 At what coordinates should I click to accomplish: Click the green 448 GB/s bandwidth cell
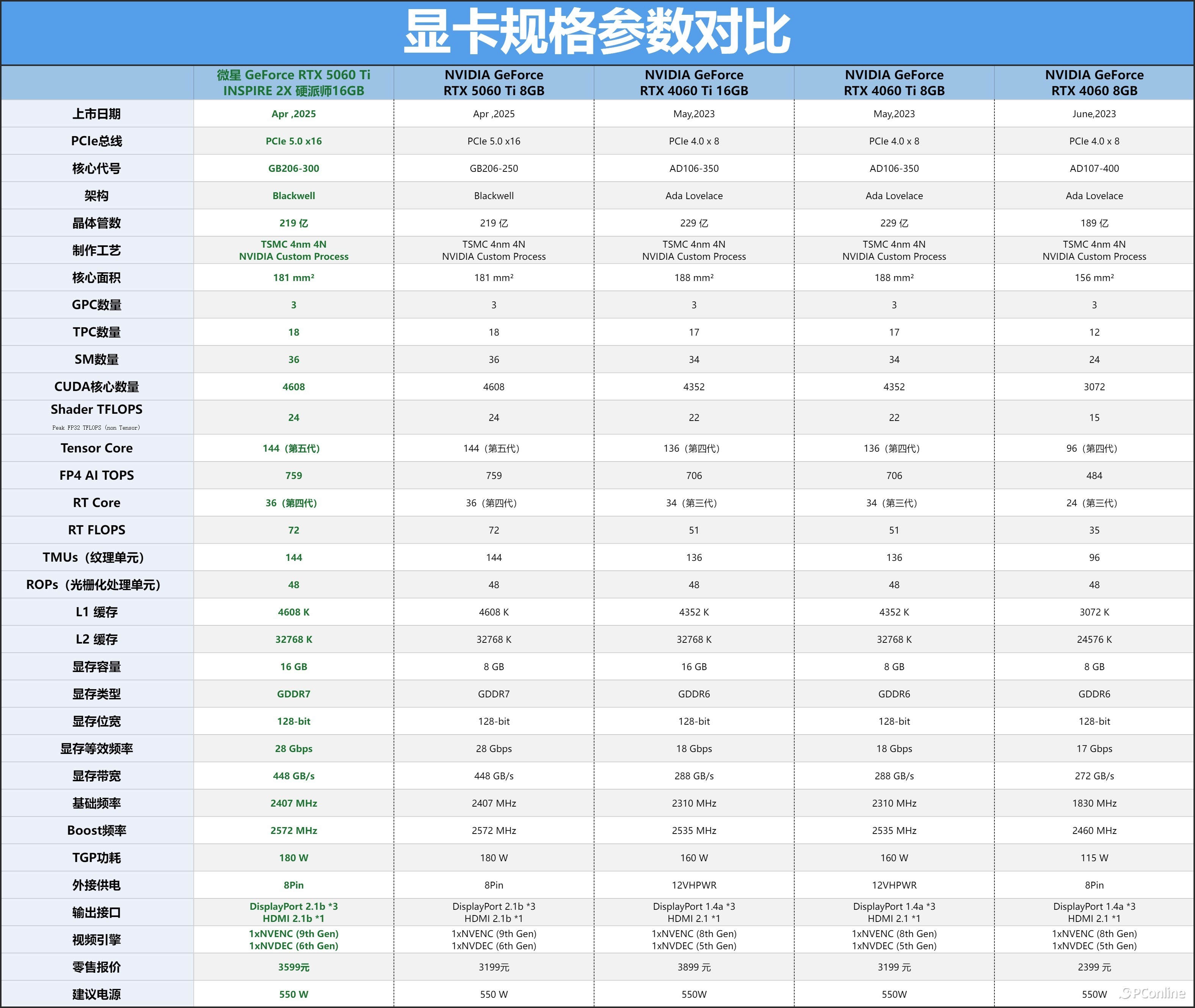293,776
